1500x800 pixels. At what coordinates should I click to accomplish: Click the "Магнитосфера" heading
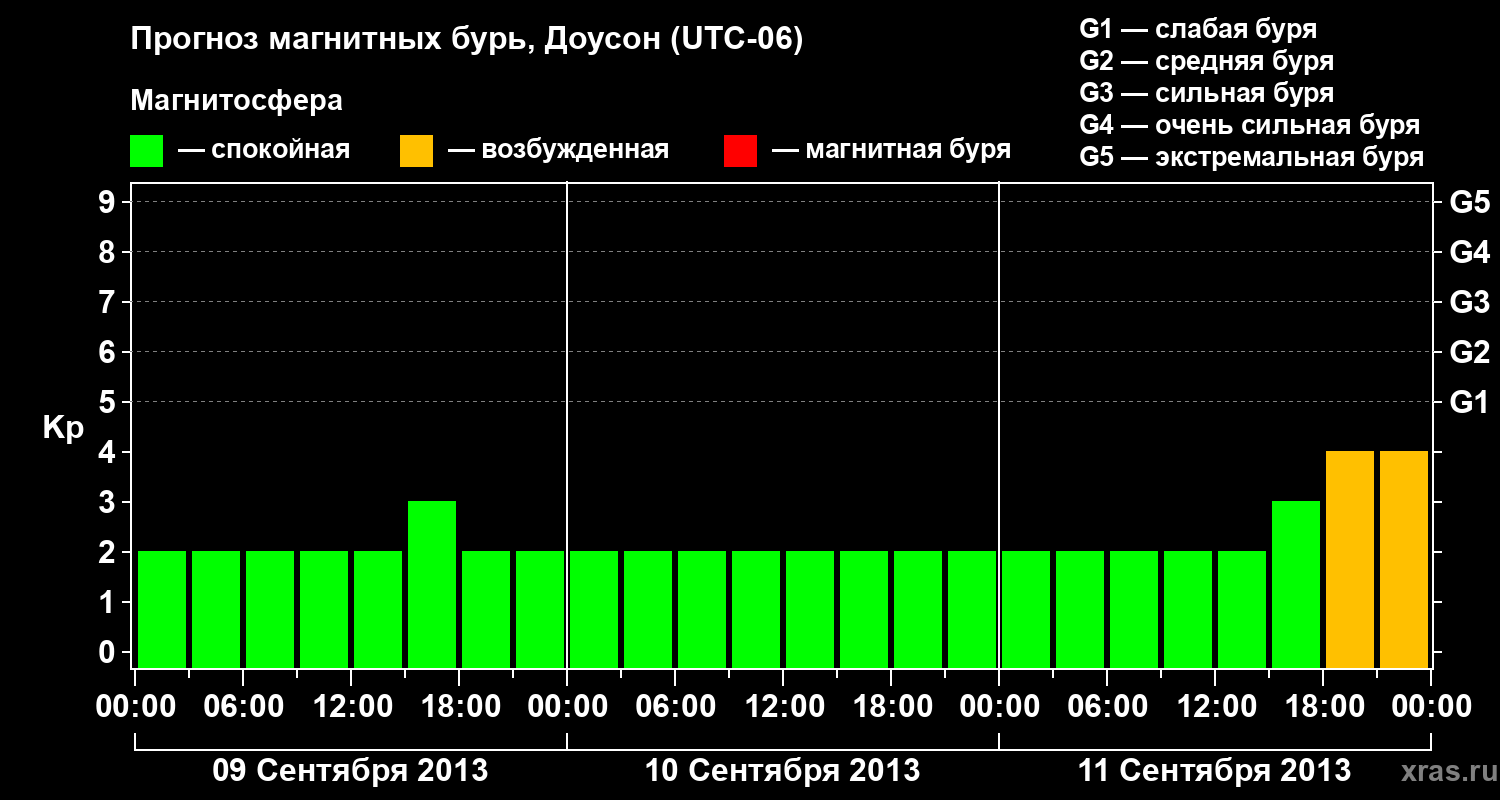pyautogui.click(x=237, y=101)
